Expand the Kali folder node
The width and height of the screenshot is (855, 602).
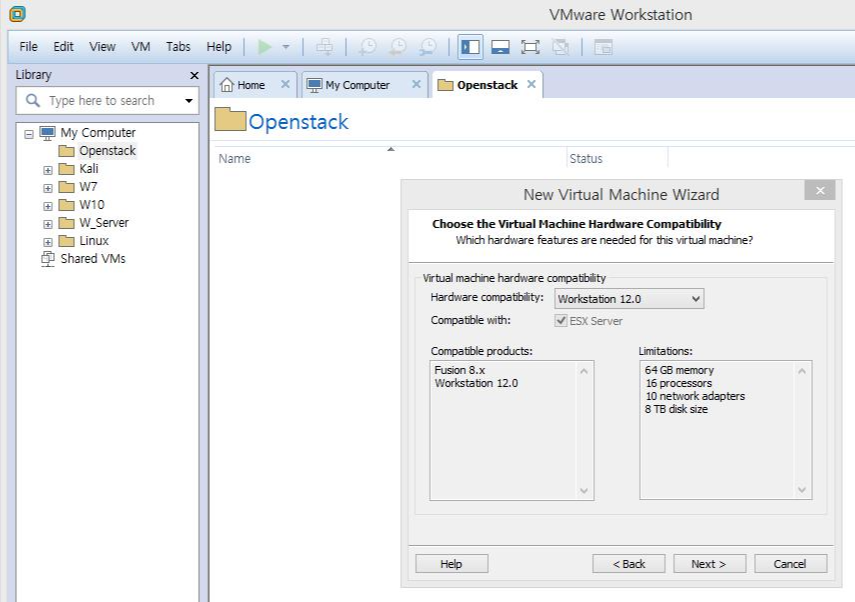tap(48, 170)
